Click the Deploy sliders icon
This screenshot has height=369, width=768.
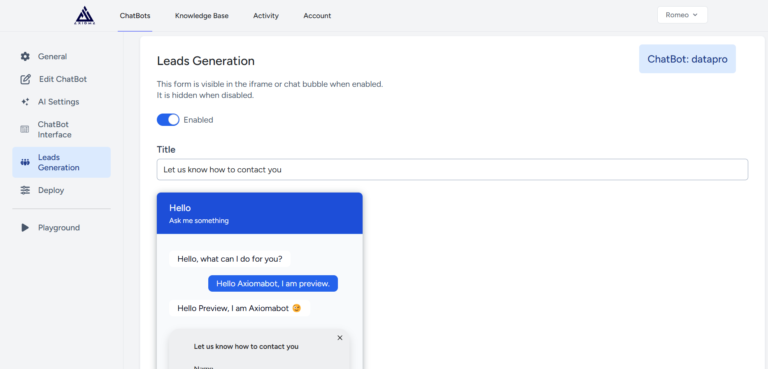click(x=25, y=190)
